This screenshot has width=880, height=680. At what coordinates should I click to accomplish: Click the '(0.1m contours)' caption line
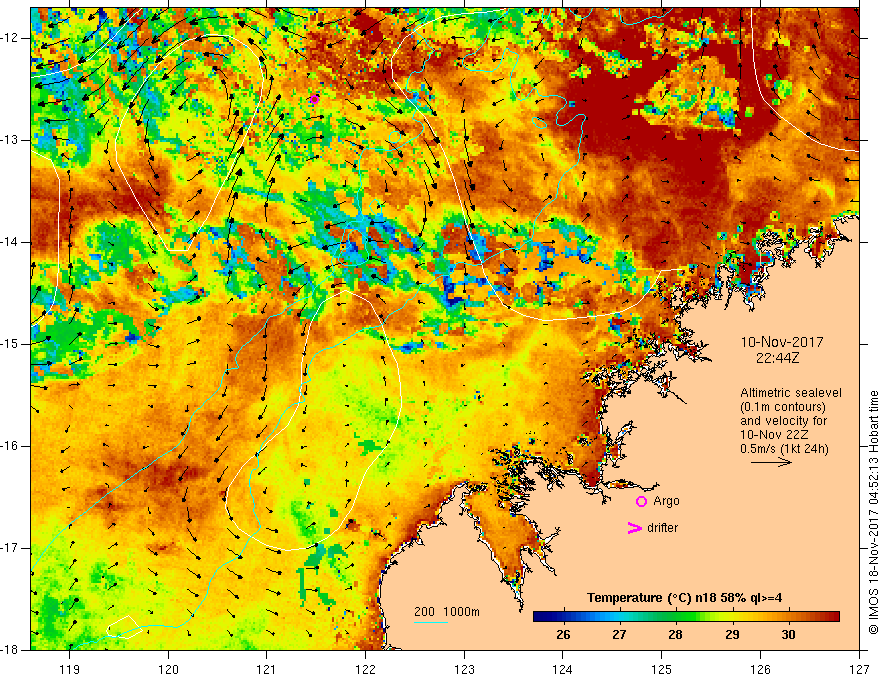click(x=783, y=407)
